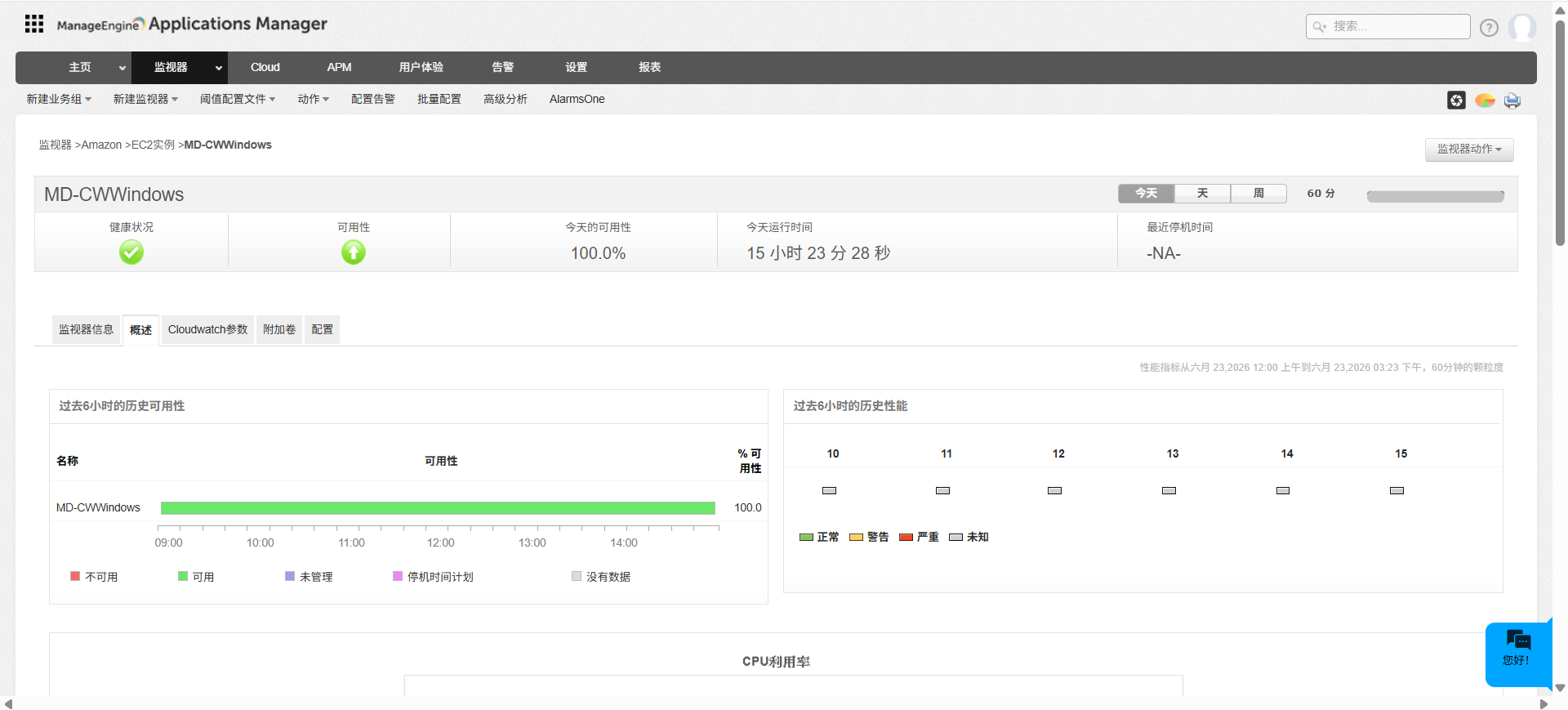Click the 批量配置 link
Image resolution: width=1568 pixels, height=710 pixels.
pos(439,99)
